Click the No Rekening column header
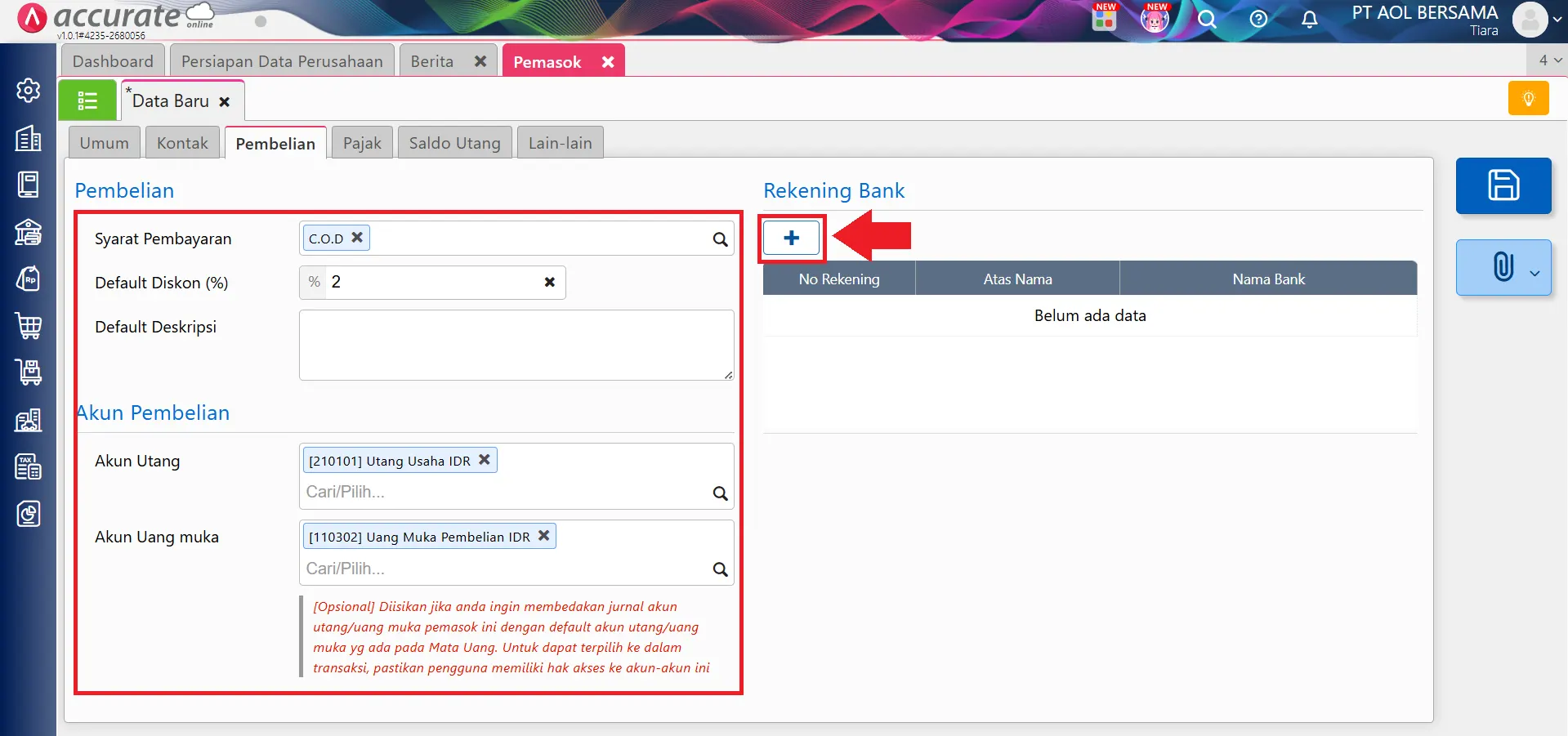Image resolution: width=1568 pixels, height=736 pixels. click(x=839, y=279)
